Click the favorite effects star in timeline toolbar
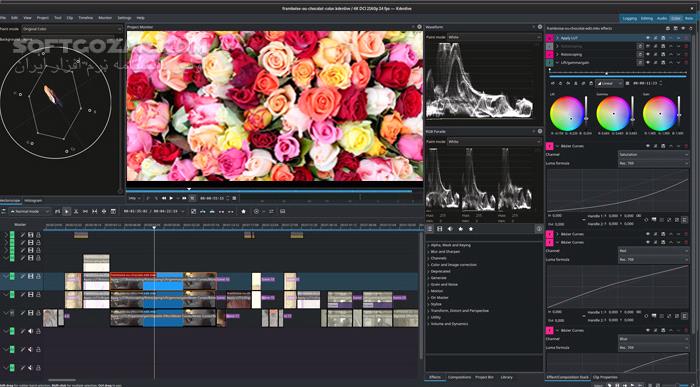Viewport: 700px width, 387px height. tap(243, 211)
